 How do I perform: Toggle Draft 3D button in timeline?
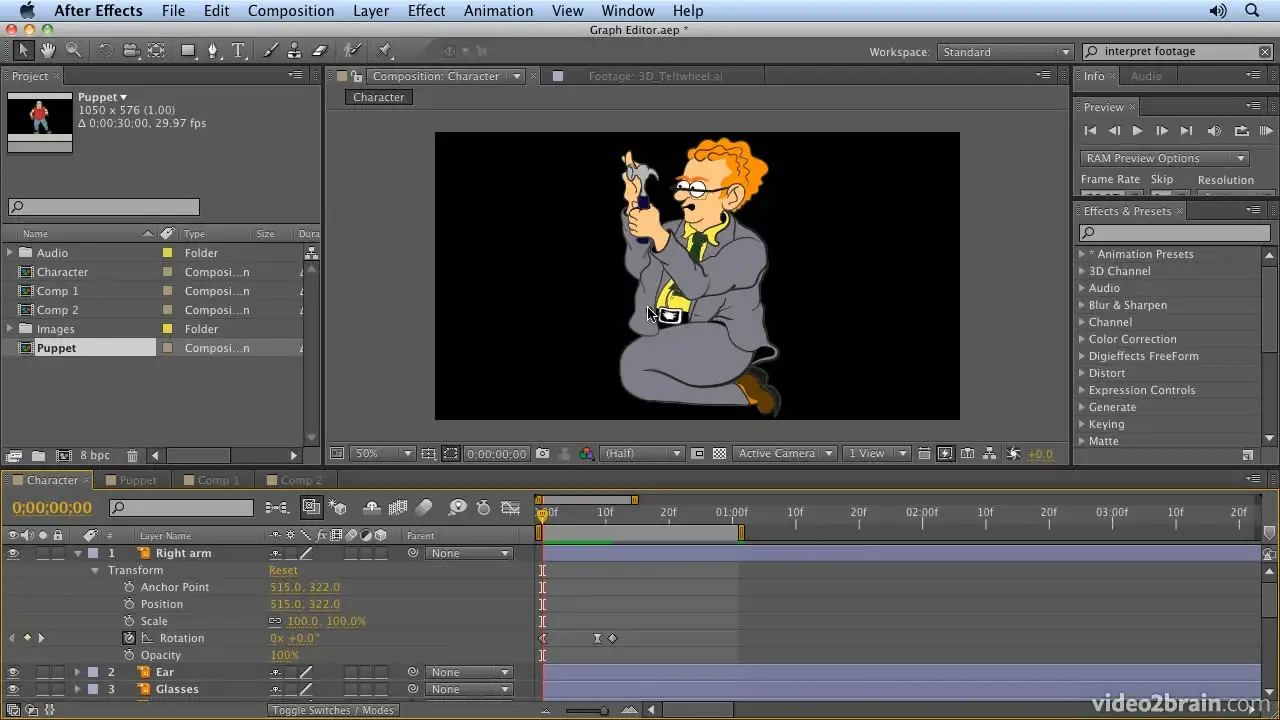click(x=339, y=508)
